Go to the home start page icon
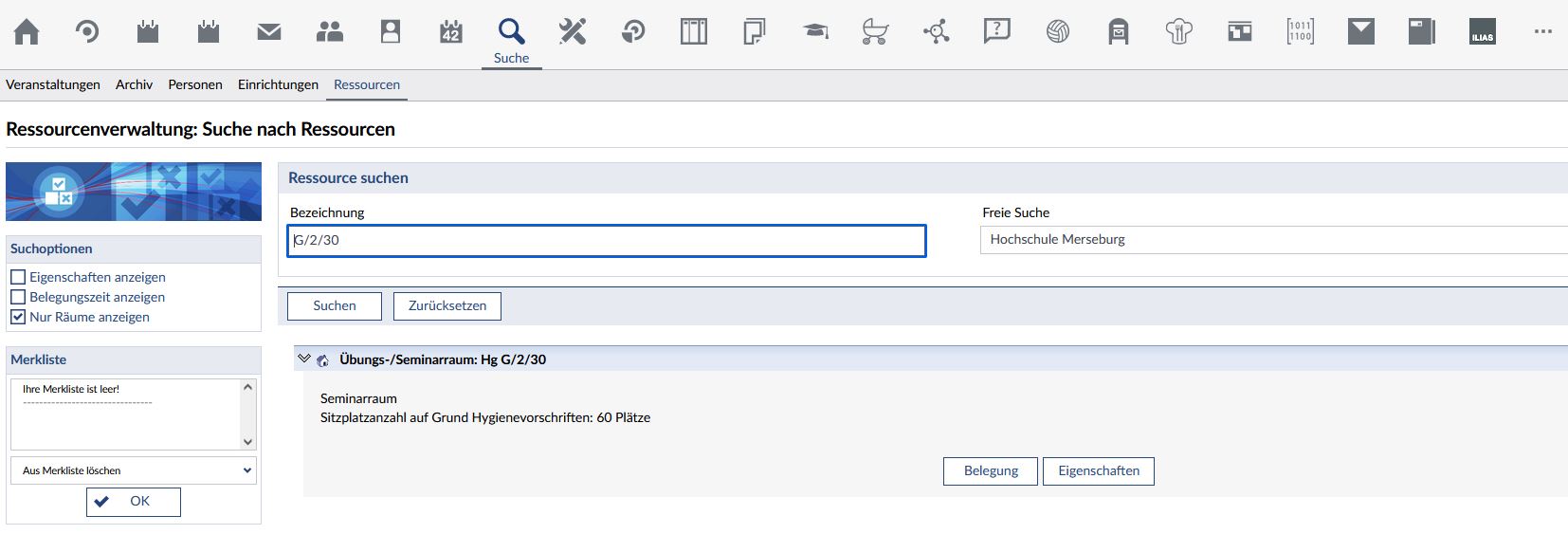This screenshot has height=534, width=1568. tap(27, 32)
